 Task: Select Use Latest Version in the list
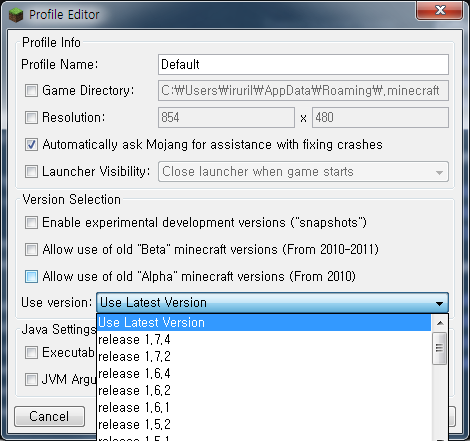coord(264,322)
